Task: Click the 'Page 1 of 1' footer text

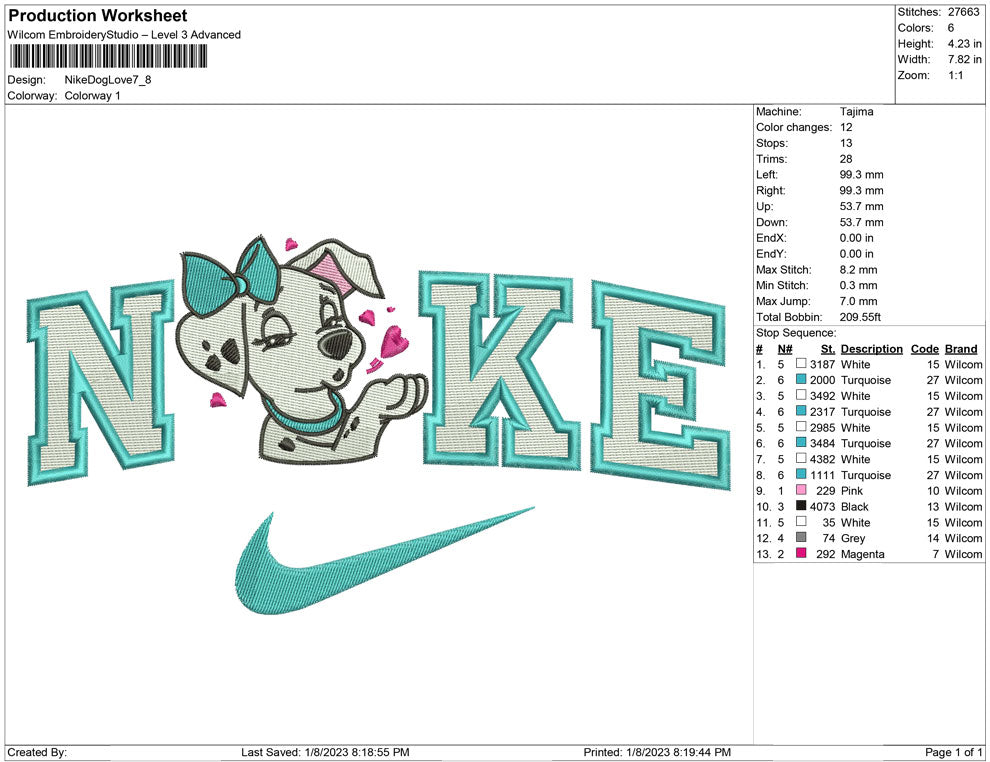Action: coord(953,752)
